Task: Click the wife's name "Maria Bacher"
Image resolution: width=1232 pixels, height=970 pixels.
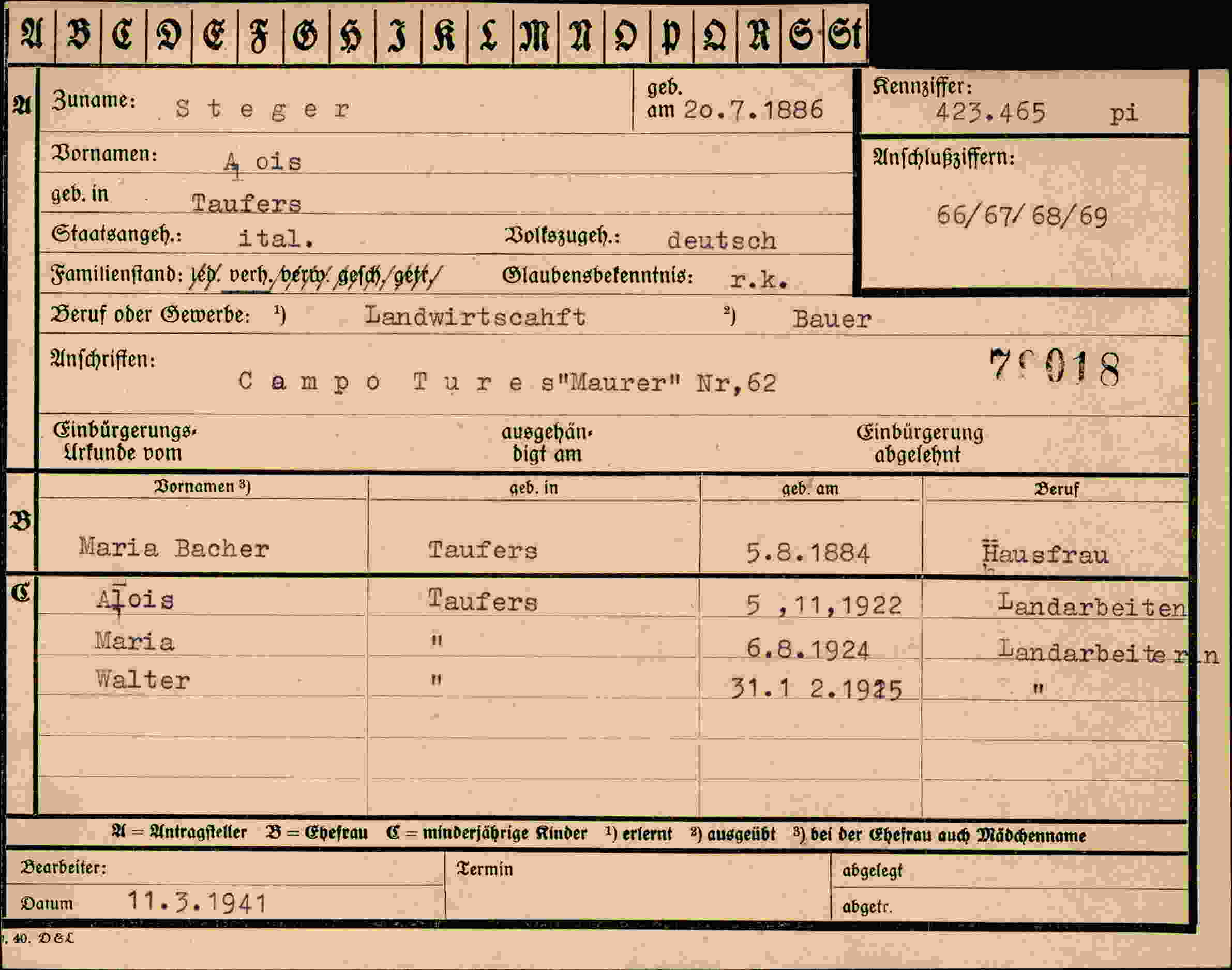Action: pos(174,548)
